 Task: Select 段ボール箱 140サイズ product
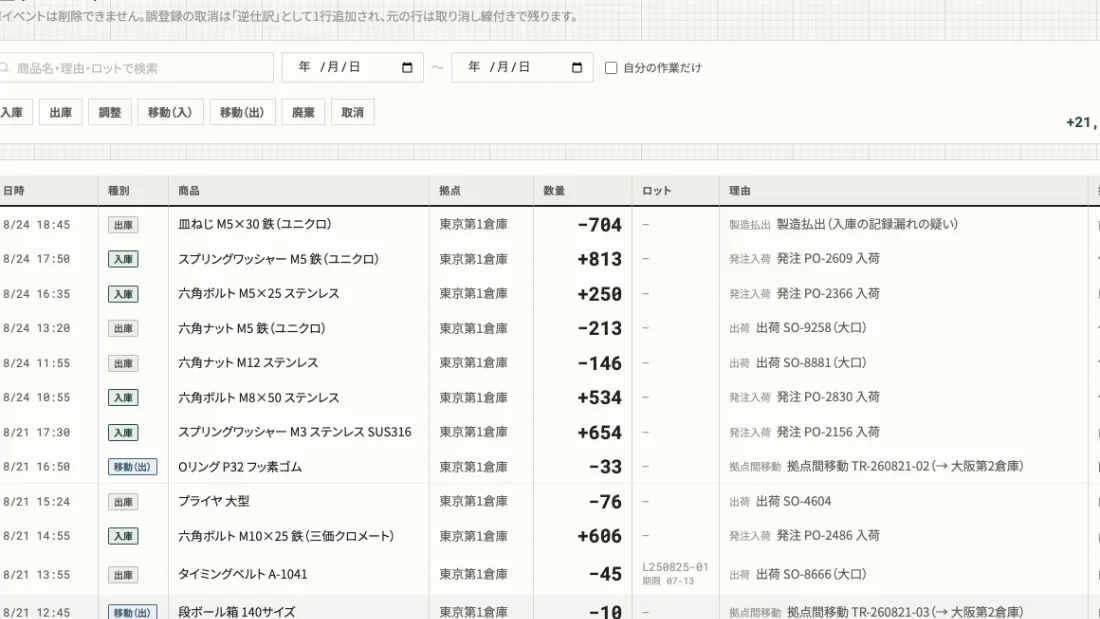(x=236, y=612)
